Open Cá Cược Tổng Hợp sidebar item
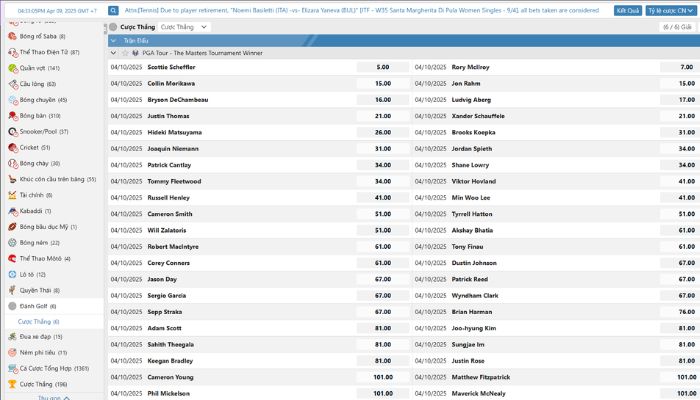The width and height of the screenshot is (700, 400). [54, 368]
